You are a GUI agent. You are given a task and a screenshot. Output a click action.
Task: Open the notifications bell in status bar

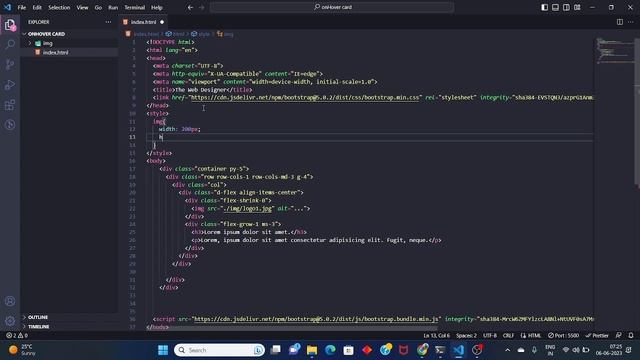point(631,336)
